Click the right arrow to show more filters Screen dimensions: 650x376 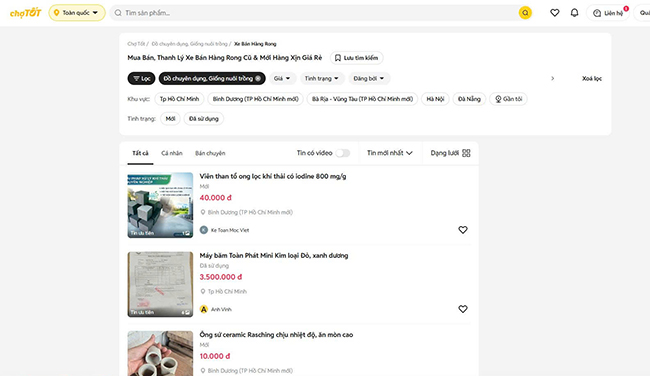552,78
